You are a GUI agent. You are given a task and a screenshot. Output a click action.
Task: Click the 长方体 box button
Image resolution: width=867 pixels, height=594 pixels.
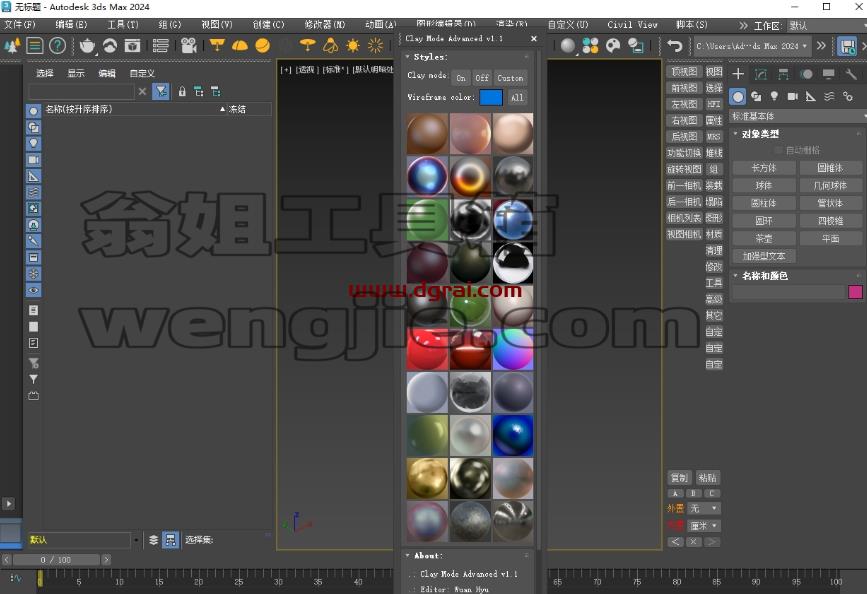(x=764, y=168)
